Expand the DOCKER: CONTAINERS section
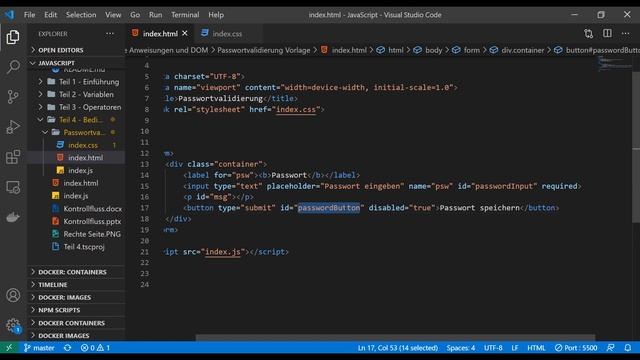Screen dimensions: 640x360 coord(76,272)
